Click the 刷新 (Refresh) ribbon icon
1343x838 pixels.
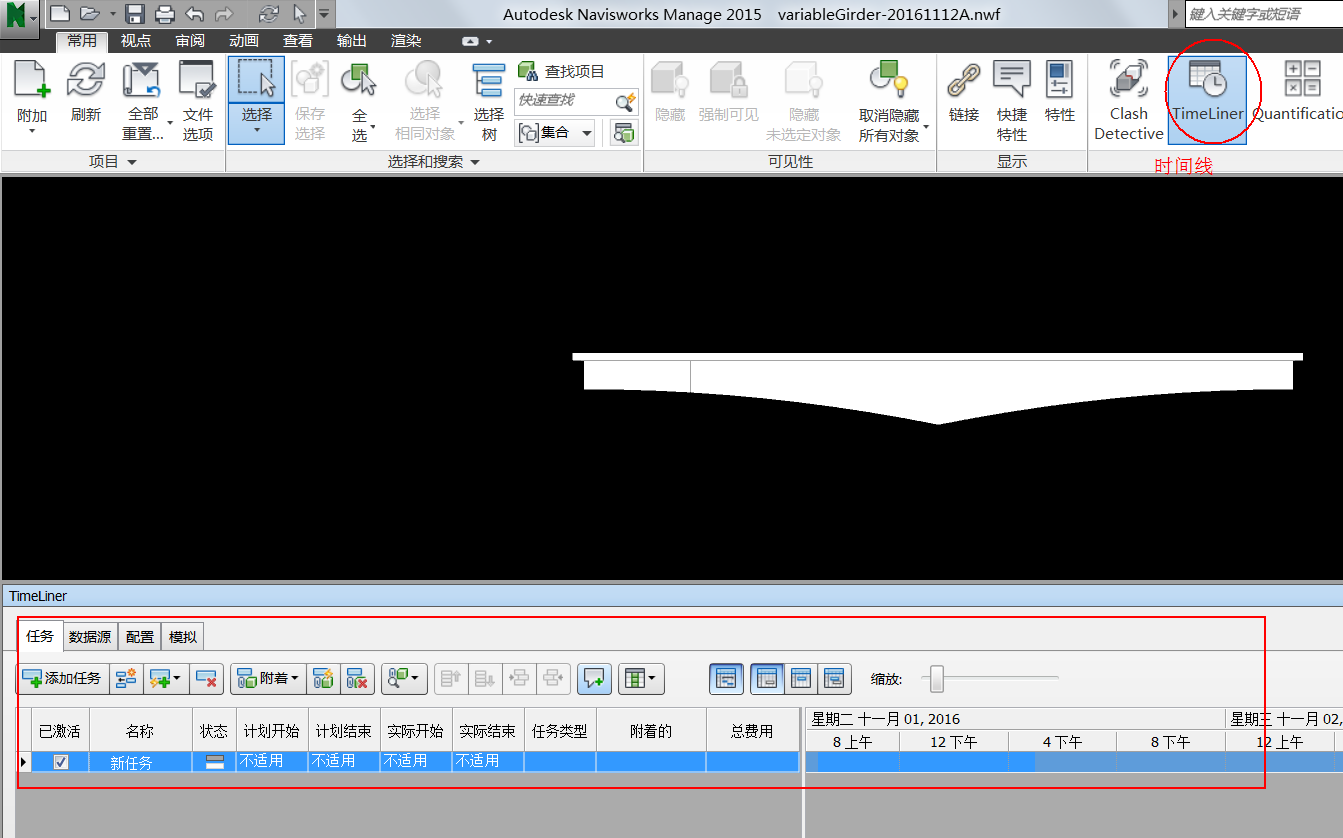pos(86,80)
